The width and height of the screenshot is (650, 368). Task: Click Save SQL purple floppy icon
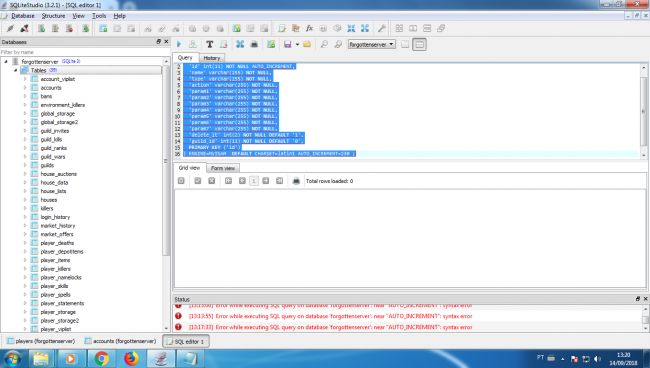pos(287,44)
